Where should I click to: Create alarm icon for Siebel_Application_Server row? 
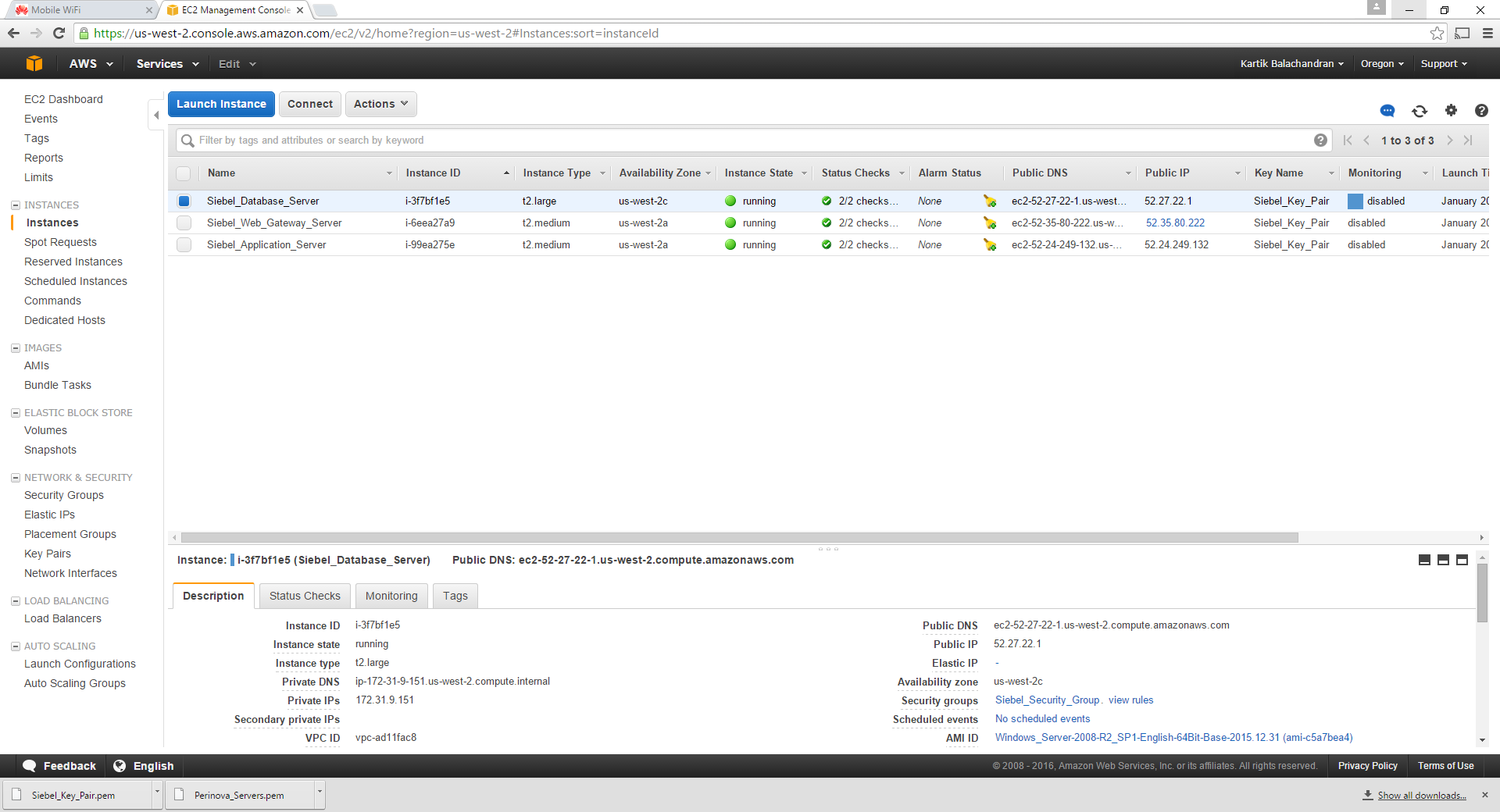click(990, 245)
